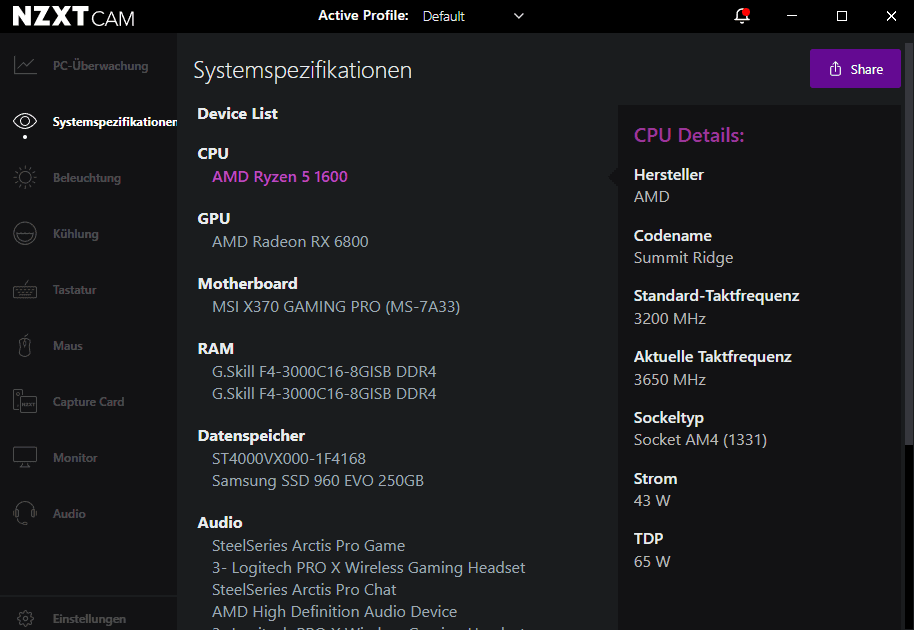Click the 65 W TDP value
The height and width of the screenshot is (630, 914).
pyautogui.click(x=652, y=562)
